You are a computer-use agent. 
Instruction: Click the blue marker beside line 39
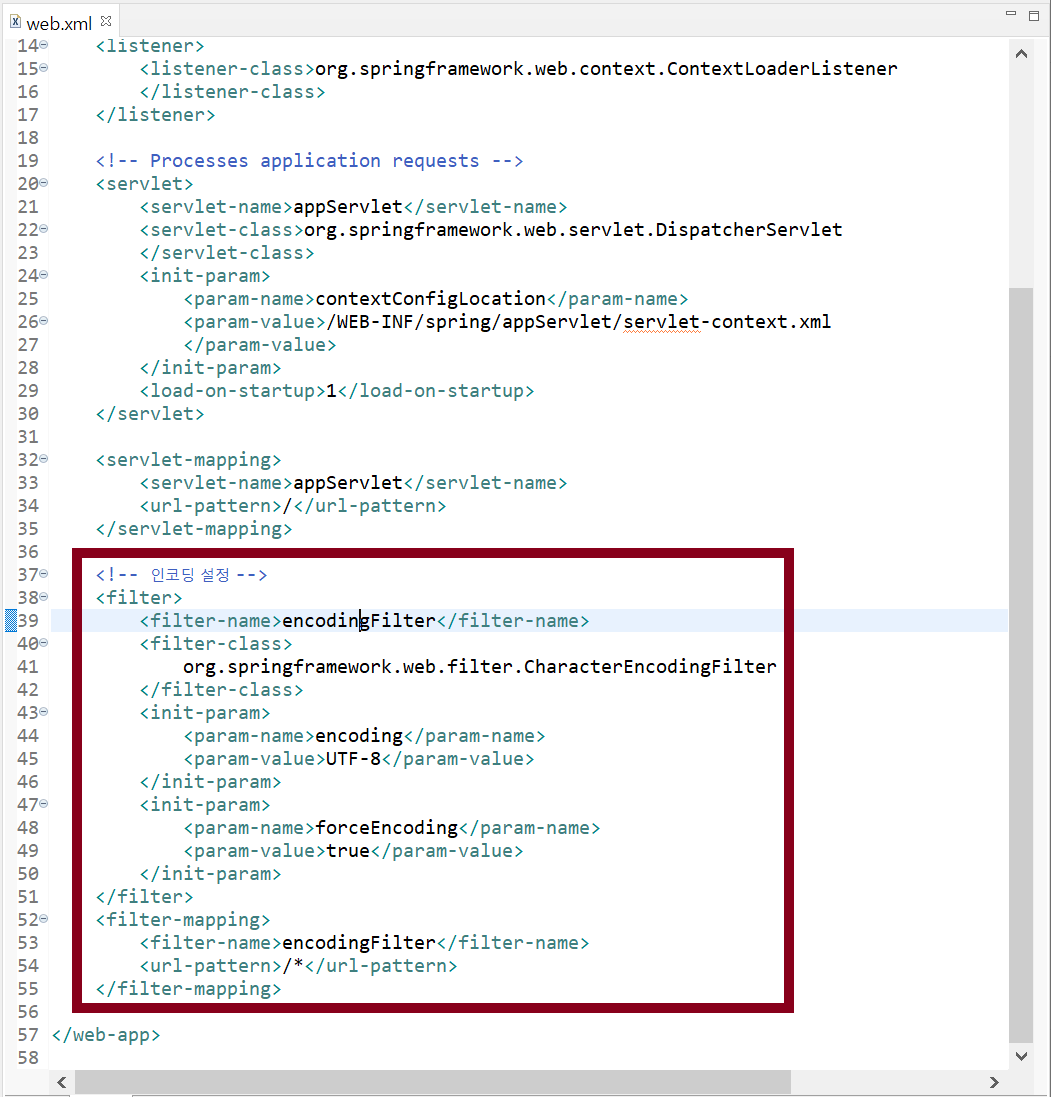(x=10, y=620)
